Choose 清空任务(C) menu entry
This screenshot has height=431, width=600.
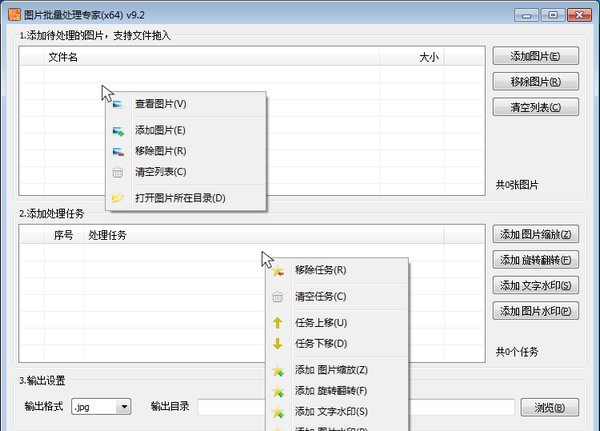[337, 297]
